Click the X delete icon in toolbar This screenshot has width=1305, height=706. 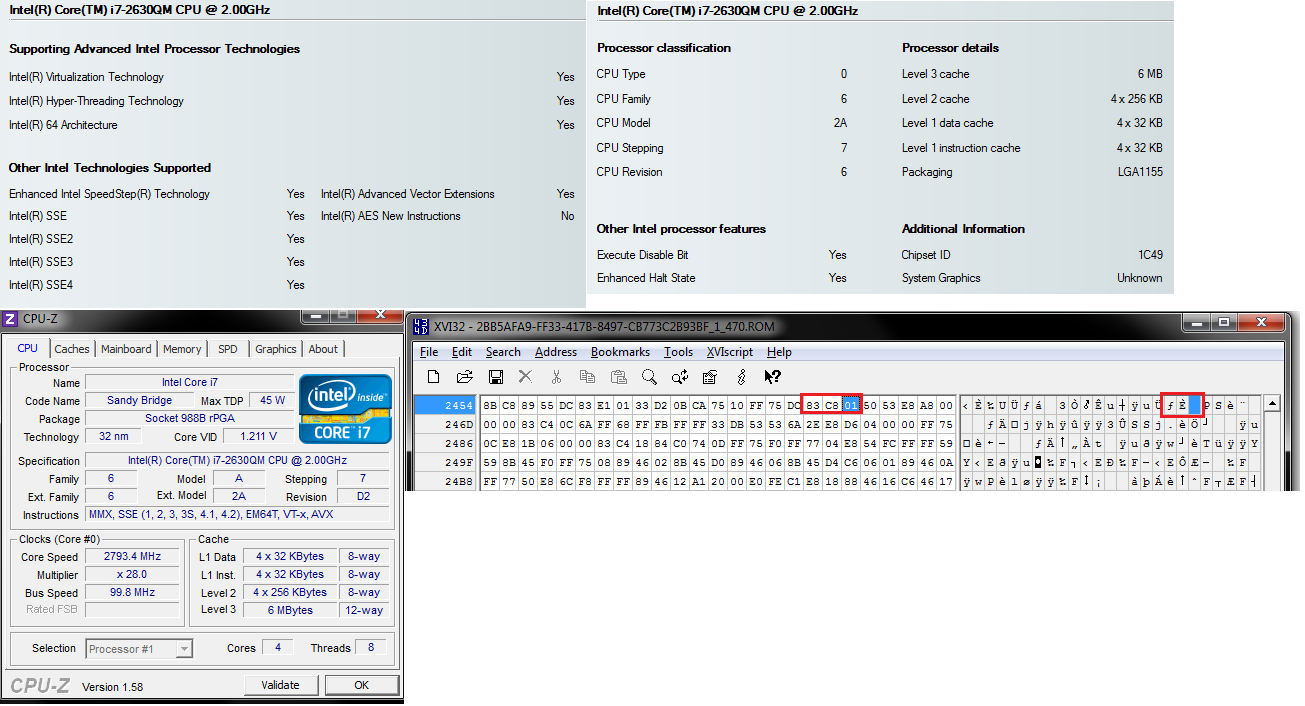pyautogui.click(x=525, y=377)
